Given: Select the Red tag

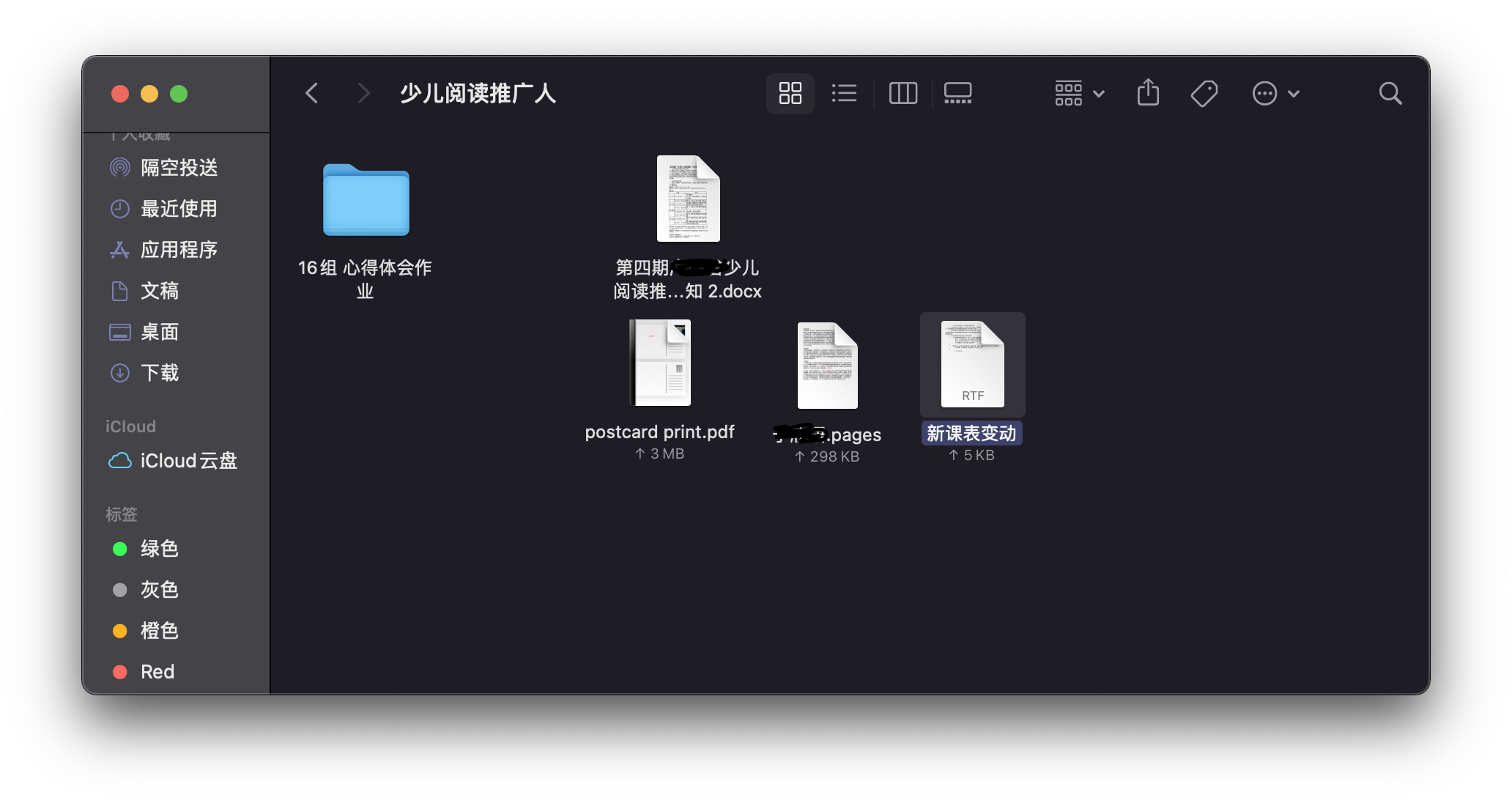Looking at the screenshot, I should pos(157,672).
